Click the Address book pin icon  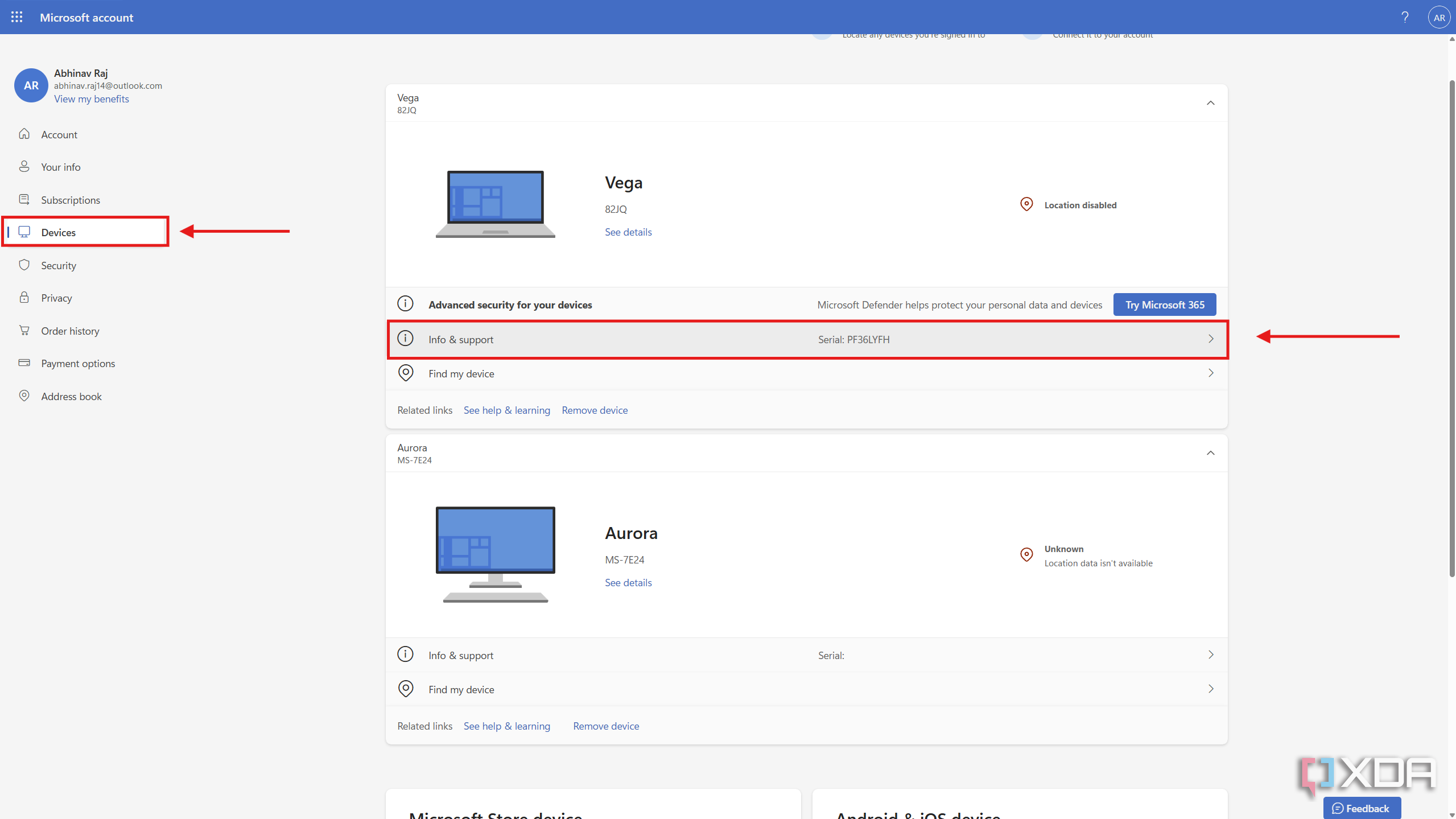click(24, 396)
